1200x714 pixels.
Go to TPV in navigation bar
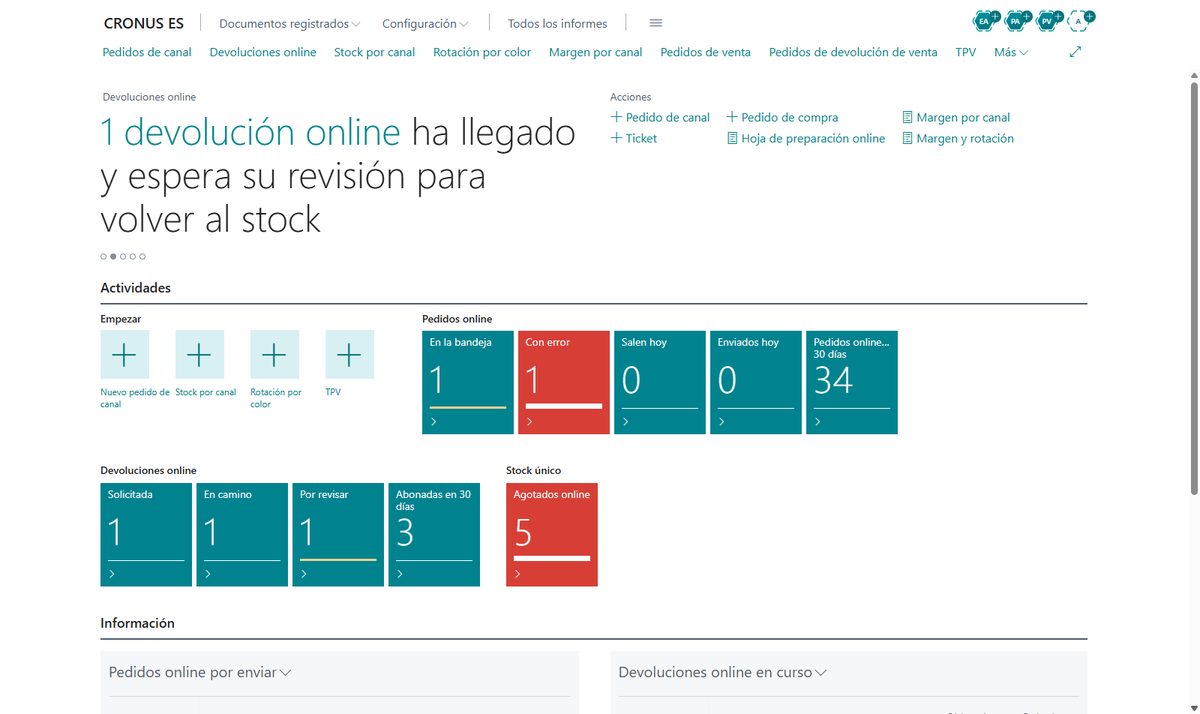tap(965, 52)
